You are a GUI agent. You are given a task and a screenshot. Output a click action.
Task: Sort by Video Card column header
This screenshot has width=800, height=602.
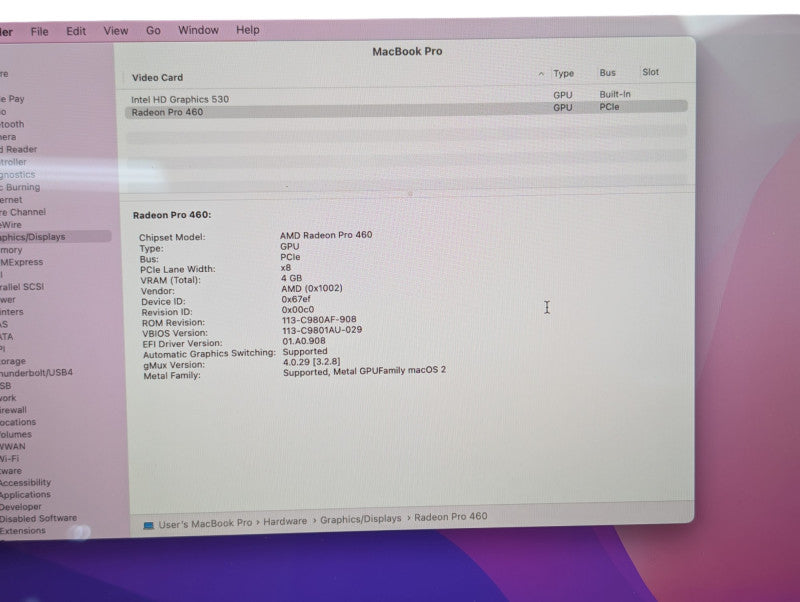(157, 78)
